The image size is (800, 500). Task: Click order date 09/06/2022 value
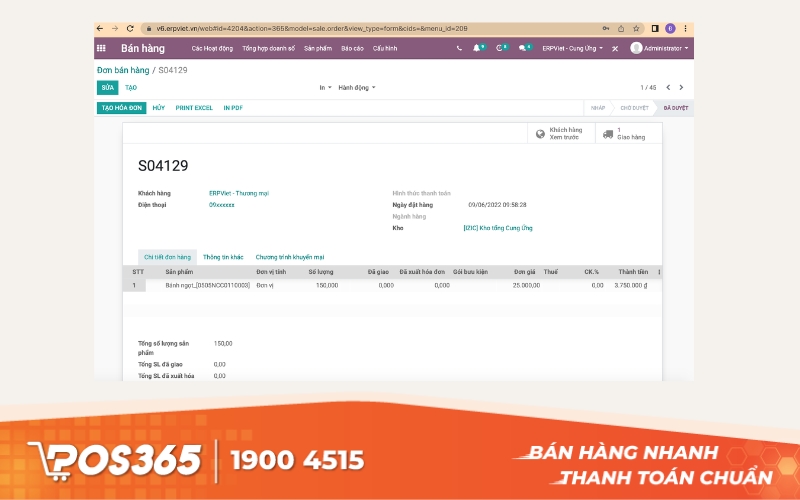tap(497, 205)
